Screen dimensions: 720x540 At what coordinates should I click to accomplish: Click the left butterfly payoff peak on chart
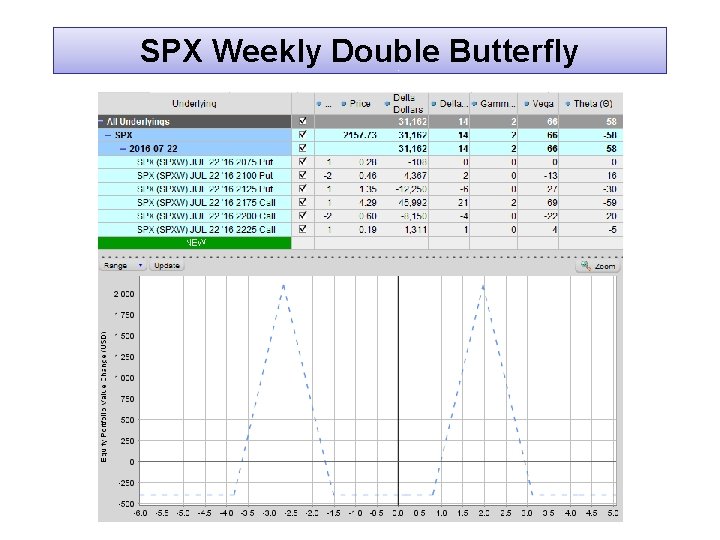click(x=284, y=287)
